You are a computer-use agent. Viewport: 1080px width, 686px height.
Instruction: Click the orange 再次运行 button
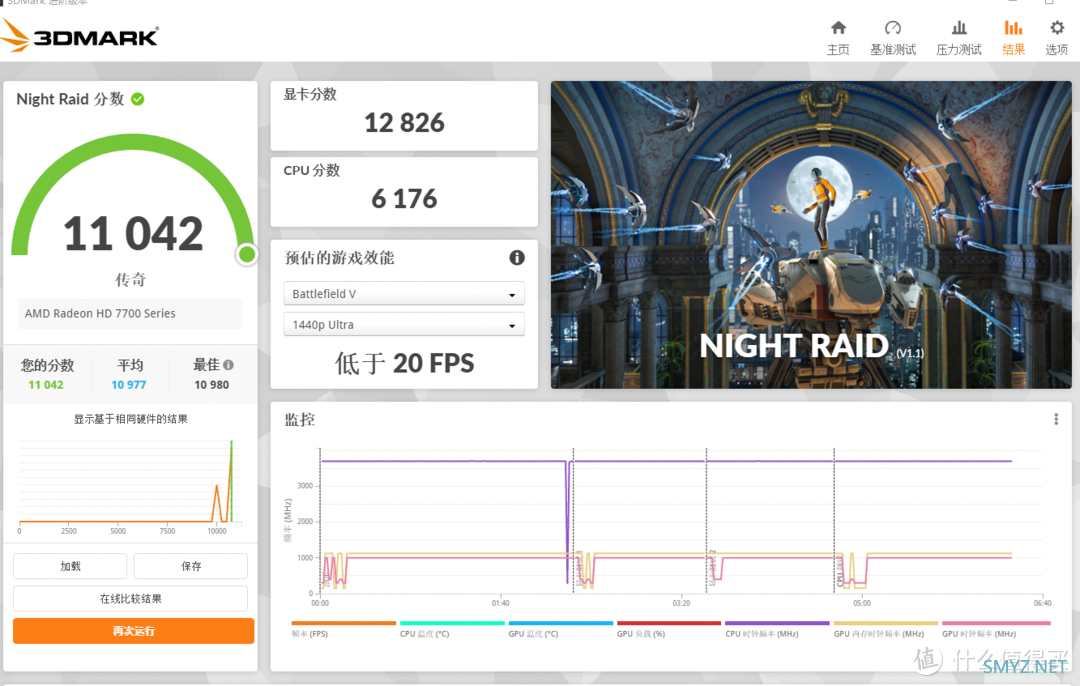tap(134, 631)
